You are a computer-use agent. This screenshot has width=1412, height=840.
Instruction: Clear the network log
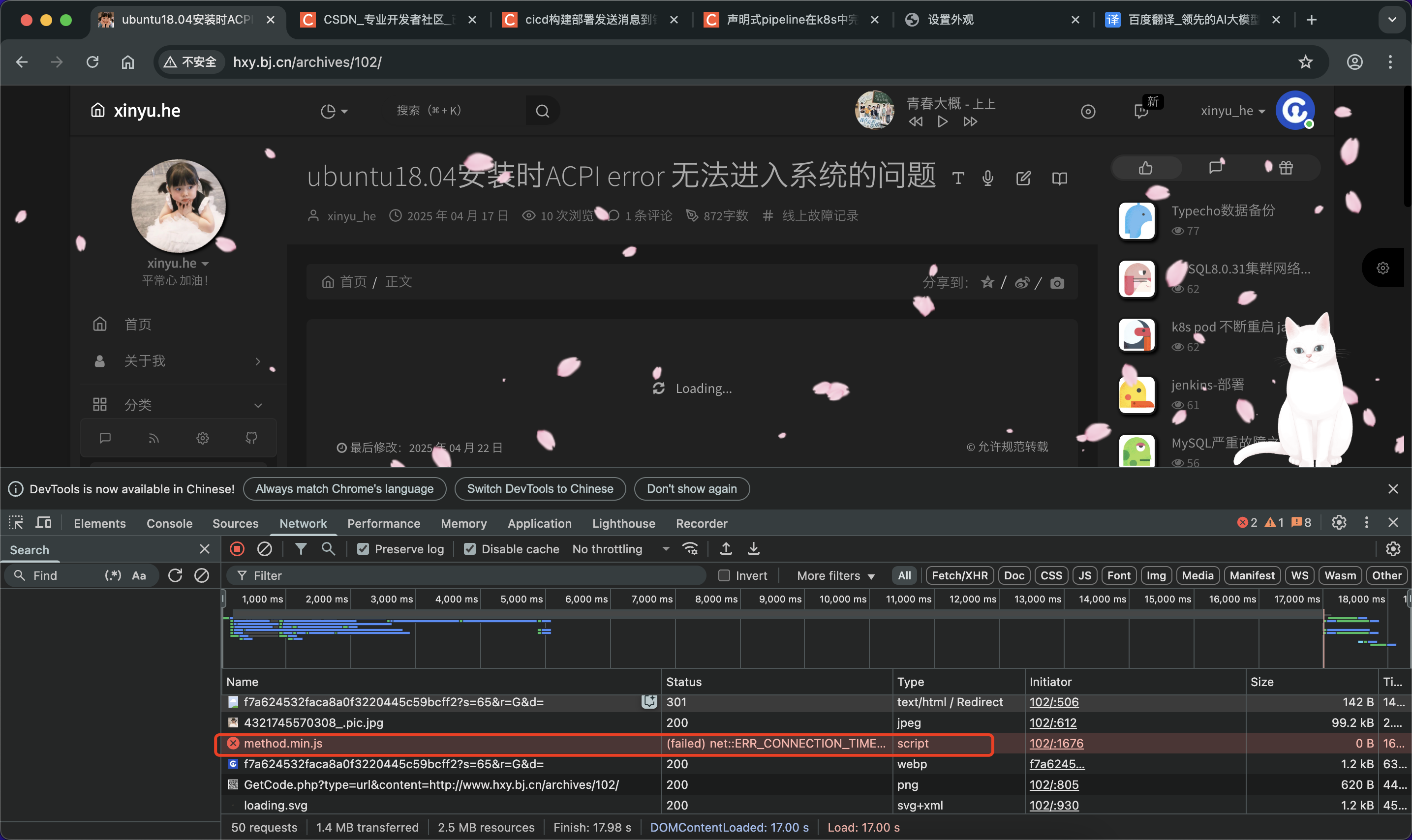[264, 548]
